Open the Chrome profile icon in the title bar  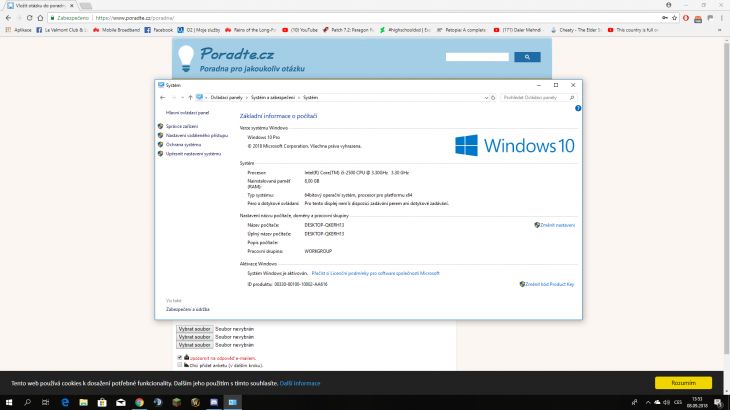pyautogui.click(x=669, y=5)
